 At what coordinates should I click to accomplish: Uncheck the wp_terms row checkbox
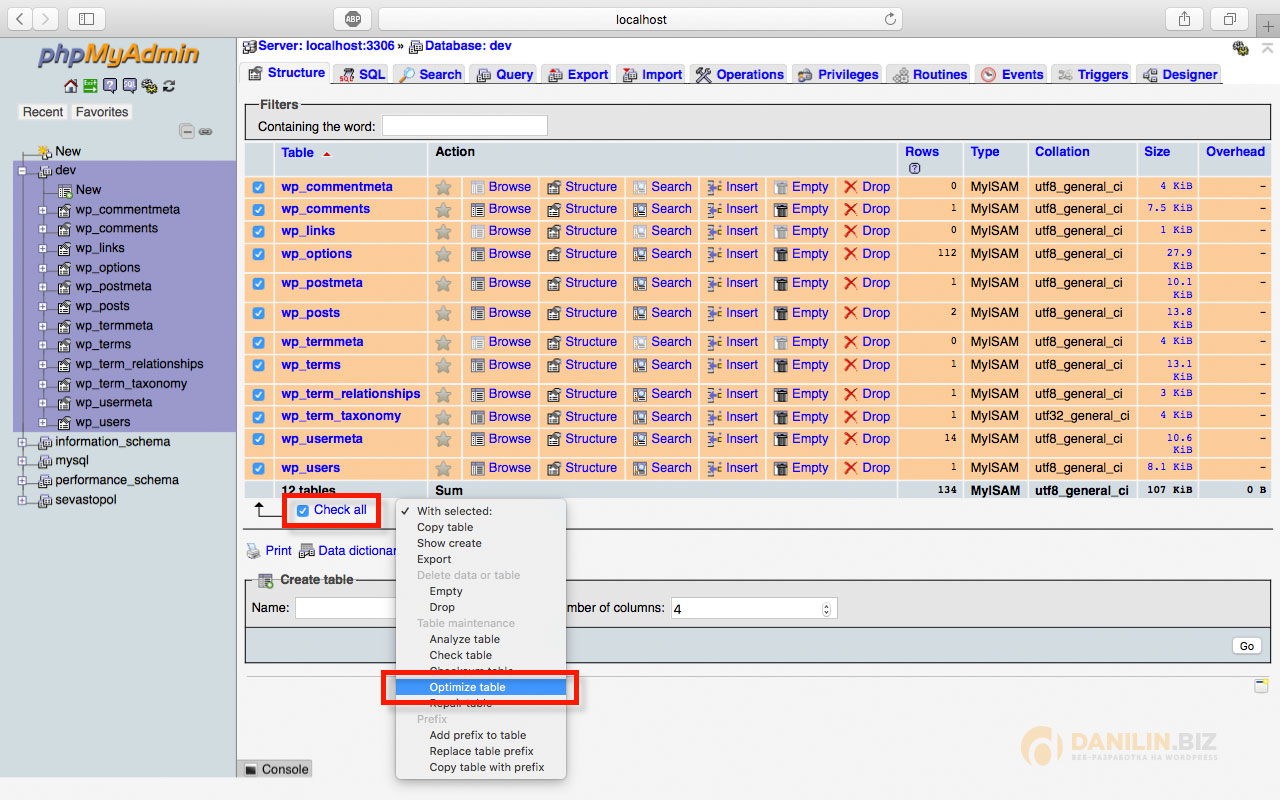coord(258,365)
